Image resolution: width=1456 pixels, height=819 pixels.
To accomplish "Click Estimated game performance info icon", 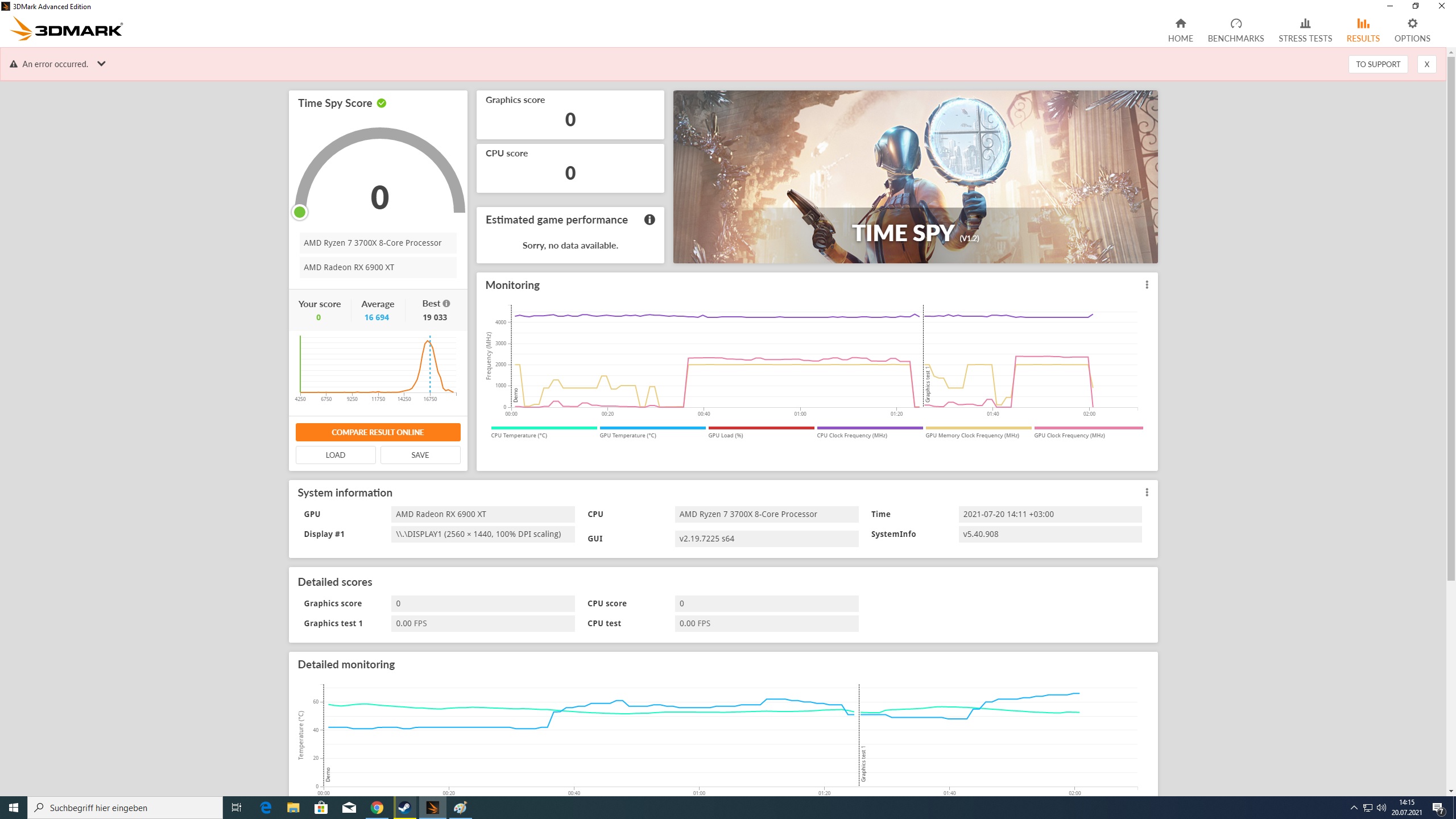I will point(650,220).
